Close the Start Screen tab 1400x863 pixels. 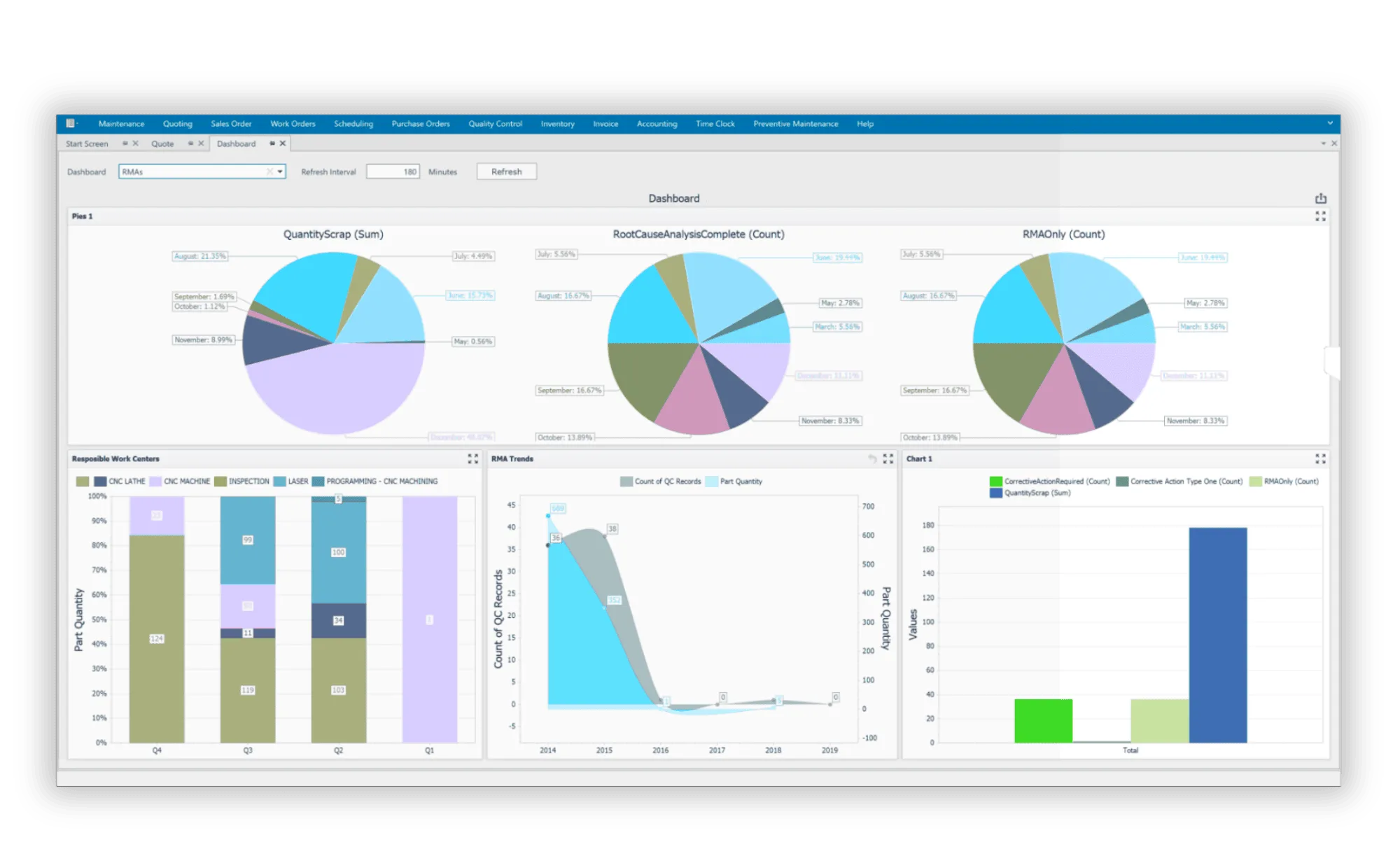[x=136, y=143]
